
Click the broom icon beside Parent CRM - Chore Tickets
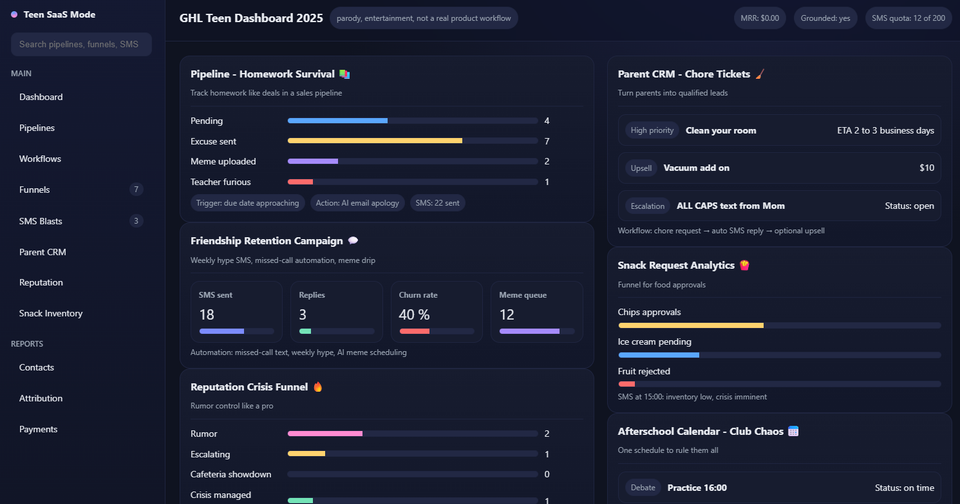click(x=760, y=74)
